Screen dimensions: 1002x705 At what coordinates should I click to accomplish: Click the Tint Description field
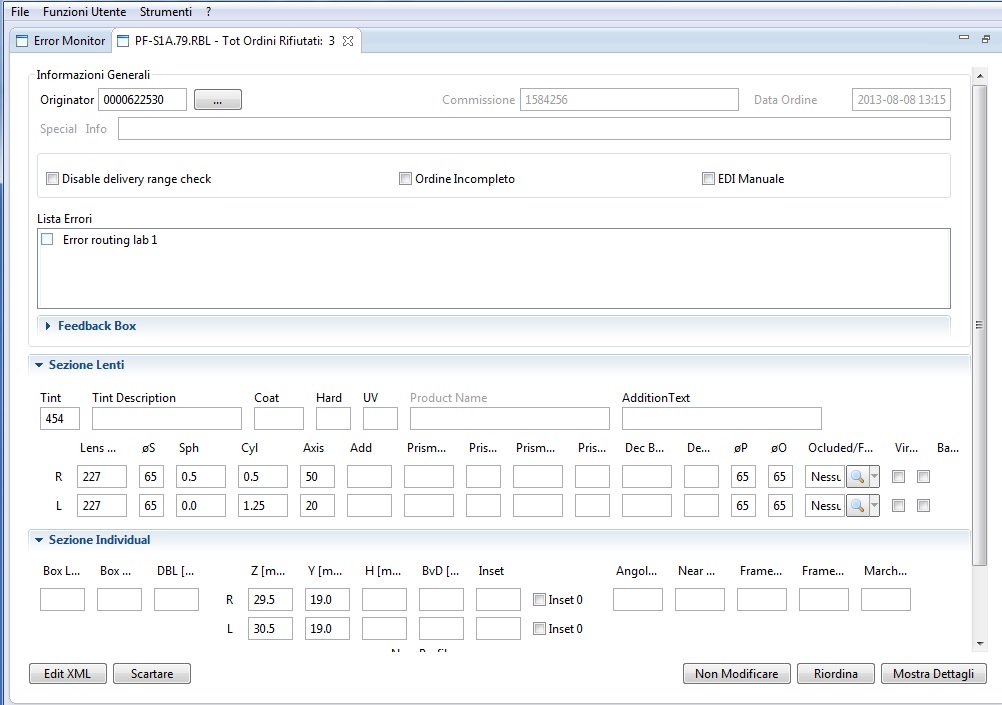pos(167,419)
